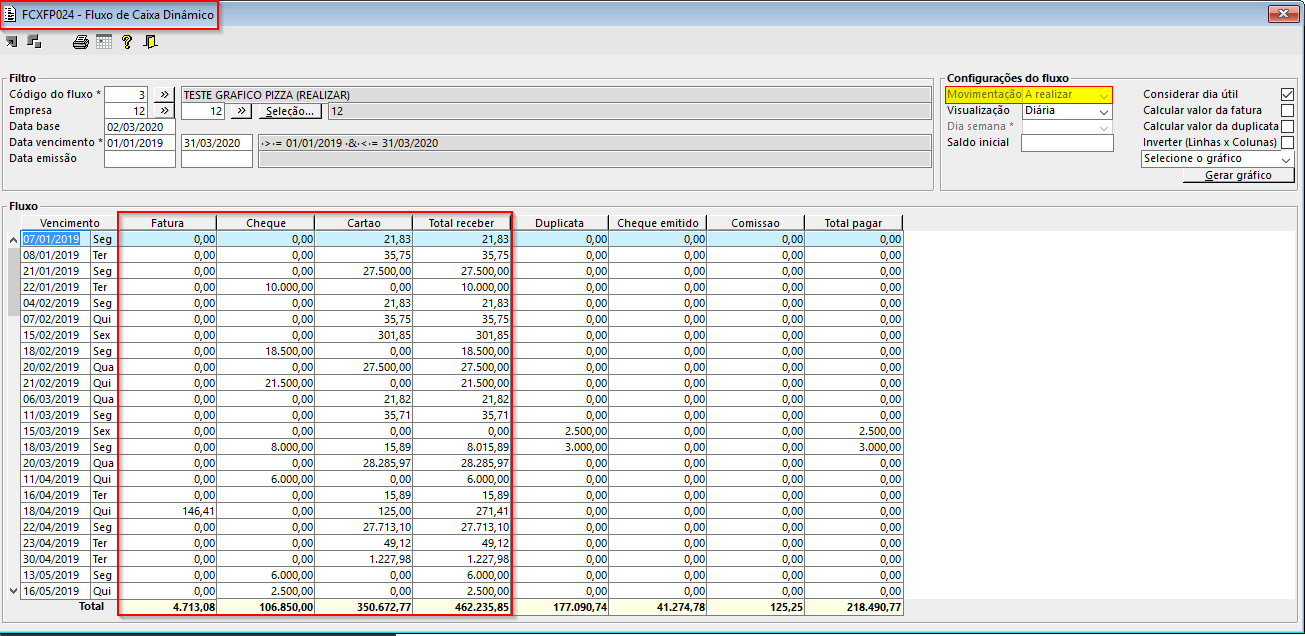This screenshot has height=636, width=1305.
Task: Click the Duplicata column header
Action: pyautogui.click(x=559, y=223)
